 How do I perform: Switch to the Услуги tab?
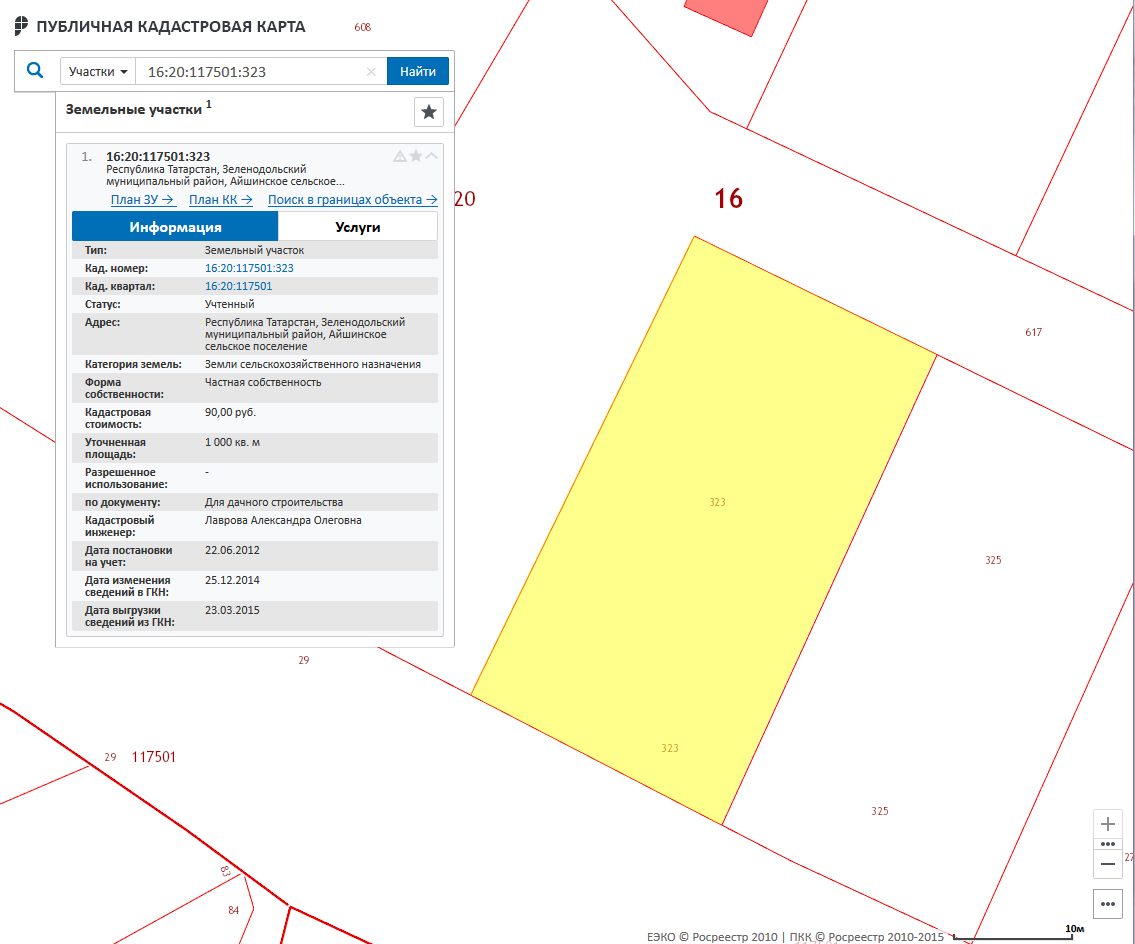(x=357, y=227)
